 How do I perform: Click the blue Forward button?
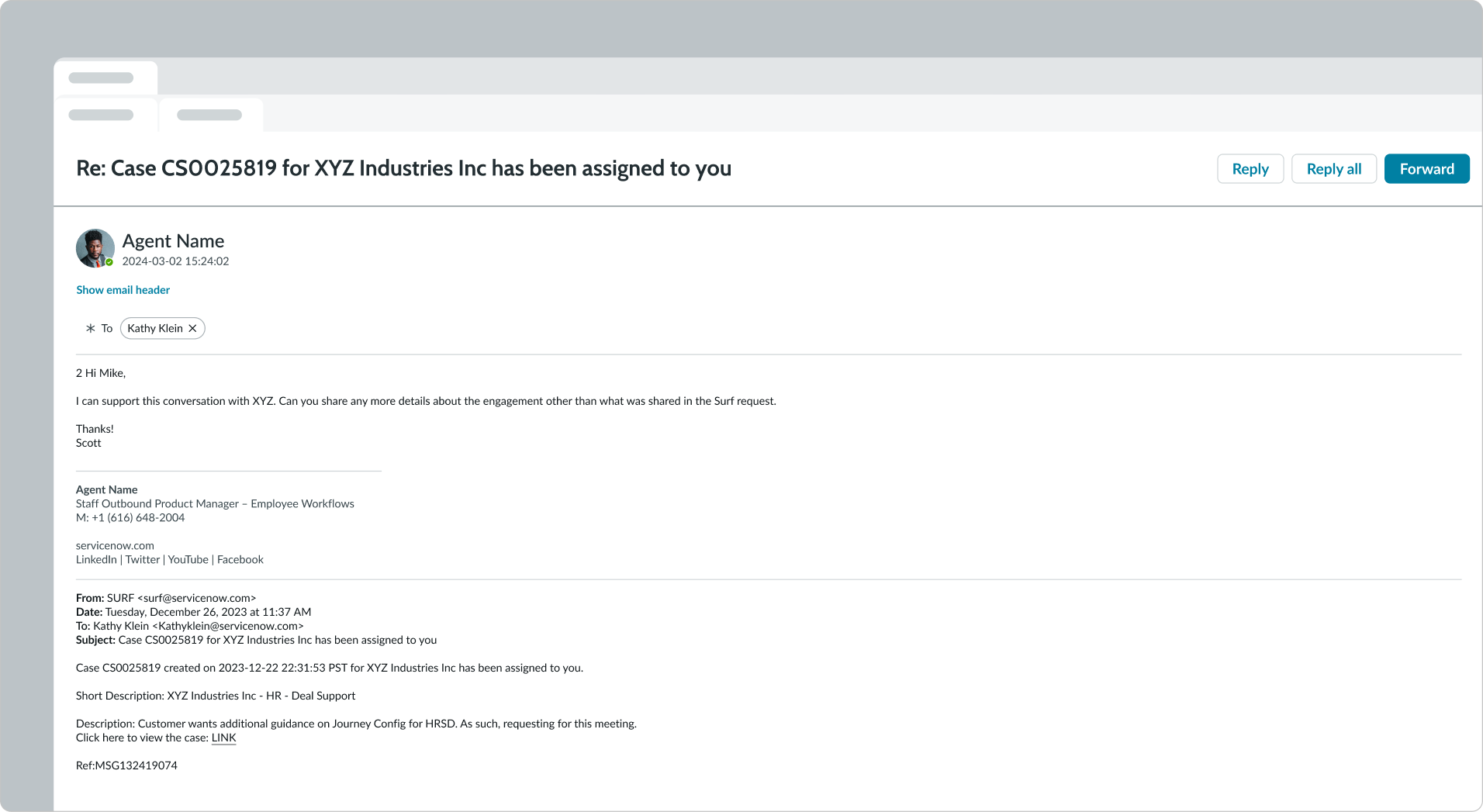pyautogui.click(x=1426, y=168)
